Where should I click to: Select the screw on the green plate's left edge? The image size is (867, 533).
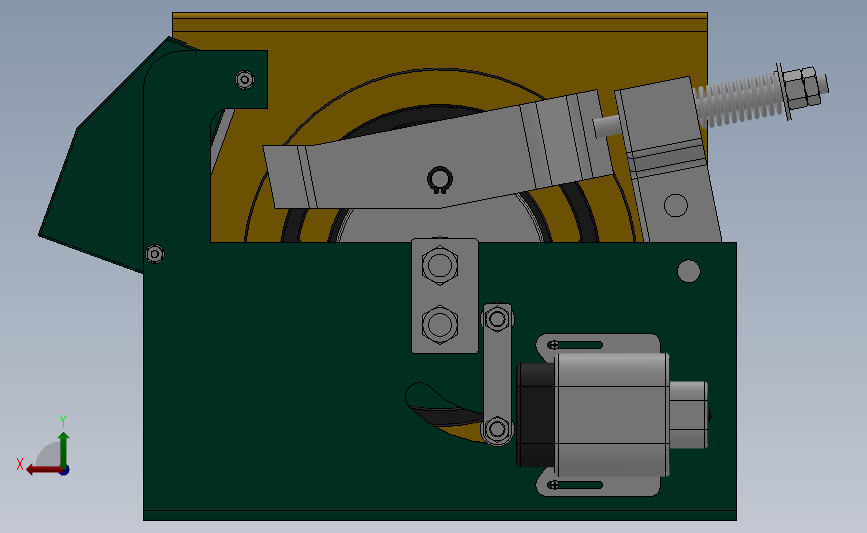[155, 254]
